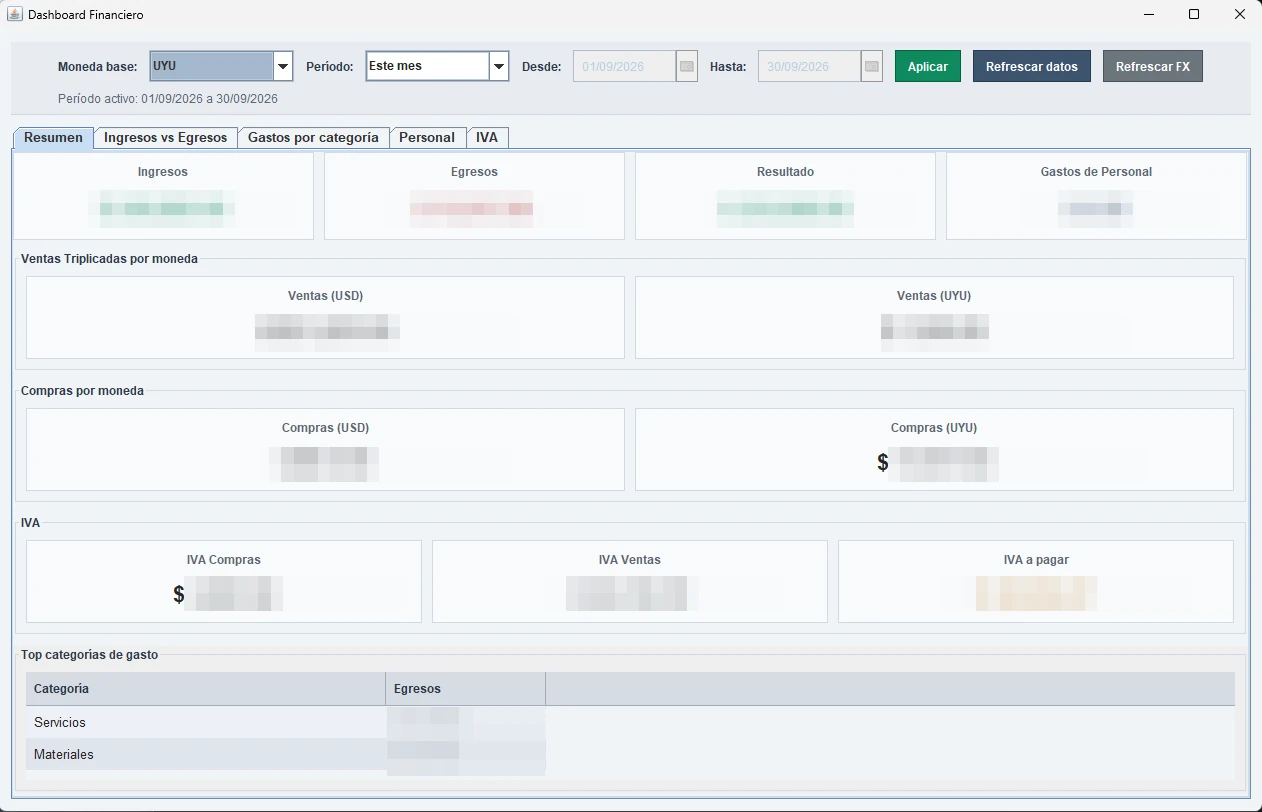This screenshot has width=1262, height=812.
Task: Expand the Moneda base dropdown arrow
Action: pos(283,66)
